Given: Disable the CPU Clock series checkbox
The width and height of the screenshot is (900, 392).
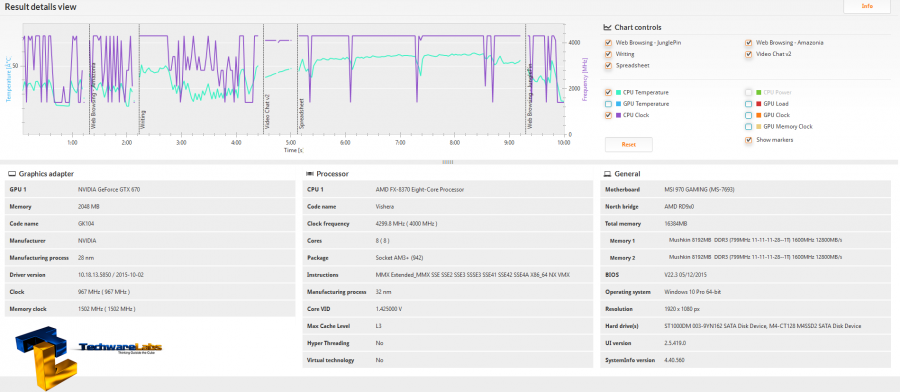Looking at the screenshot, I should [x=608, y=115].
